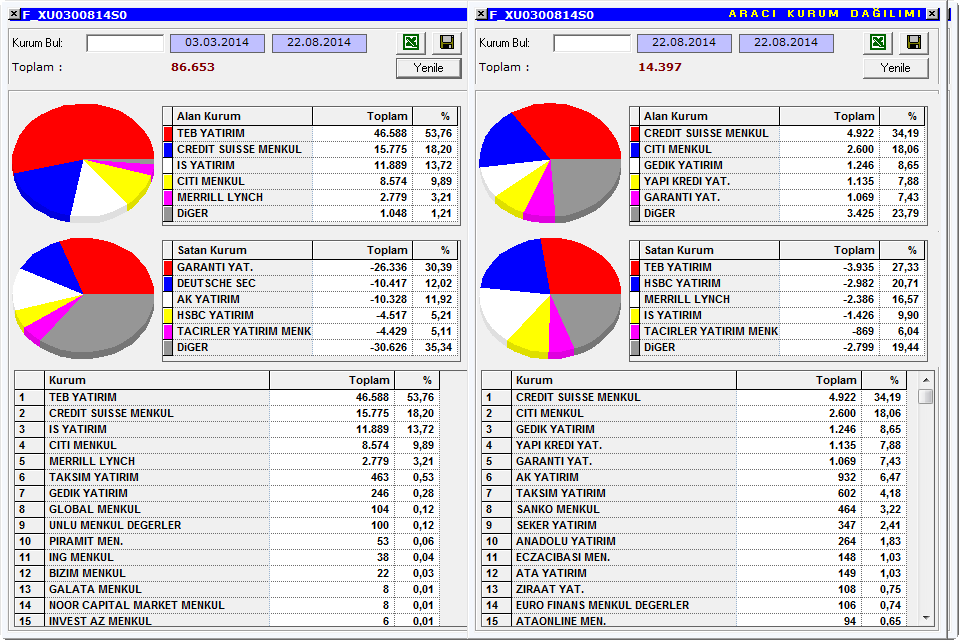Close the ARACI KURUM DAĞILIMI window
The image size is (959, 640).
pos(932,14)
